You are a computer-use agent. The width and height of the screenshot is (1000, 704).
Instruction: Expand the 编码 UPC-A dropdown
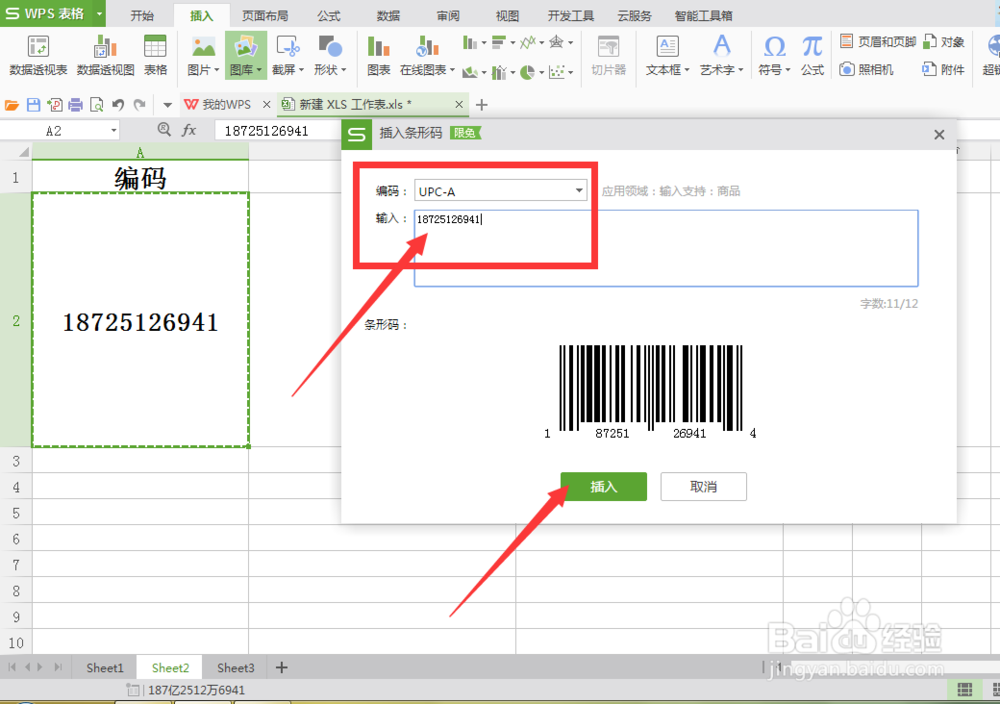click(578, 191)
